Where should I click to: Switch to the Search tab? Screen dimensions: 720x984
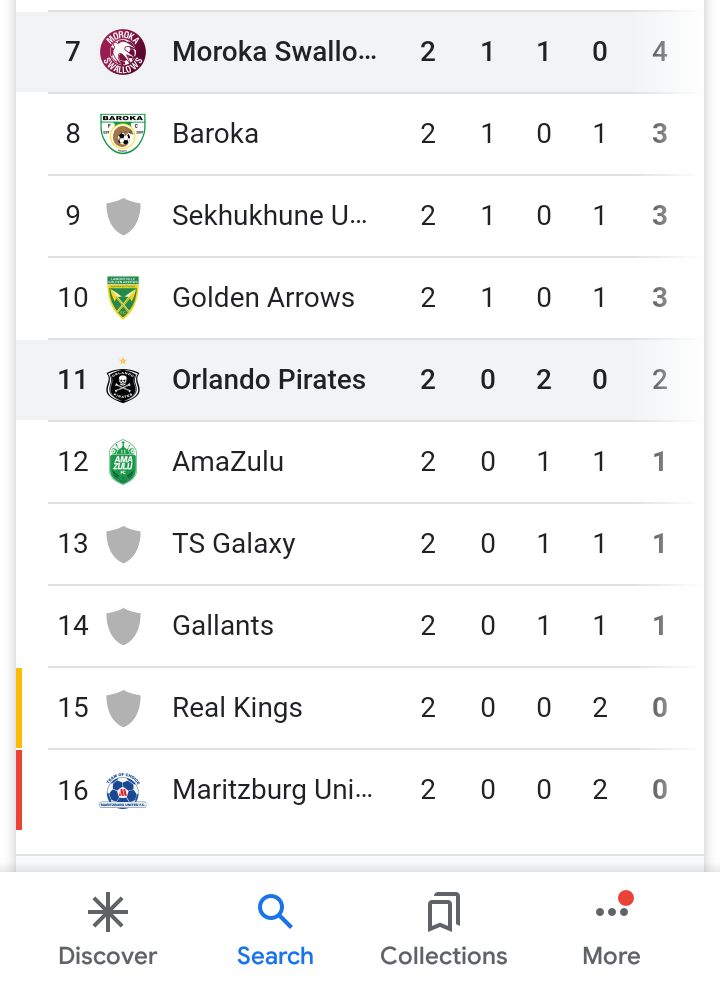(275, 930)
